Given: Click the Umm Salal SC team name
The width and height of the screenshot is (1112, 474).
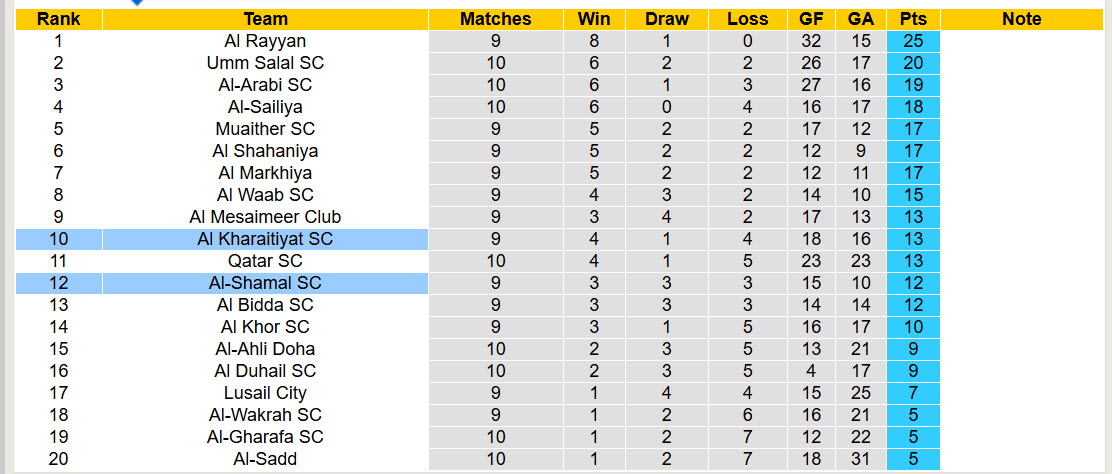Looking at the screenshot, I should tap(265, 63).
